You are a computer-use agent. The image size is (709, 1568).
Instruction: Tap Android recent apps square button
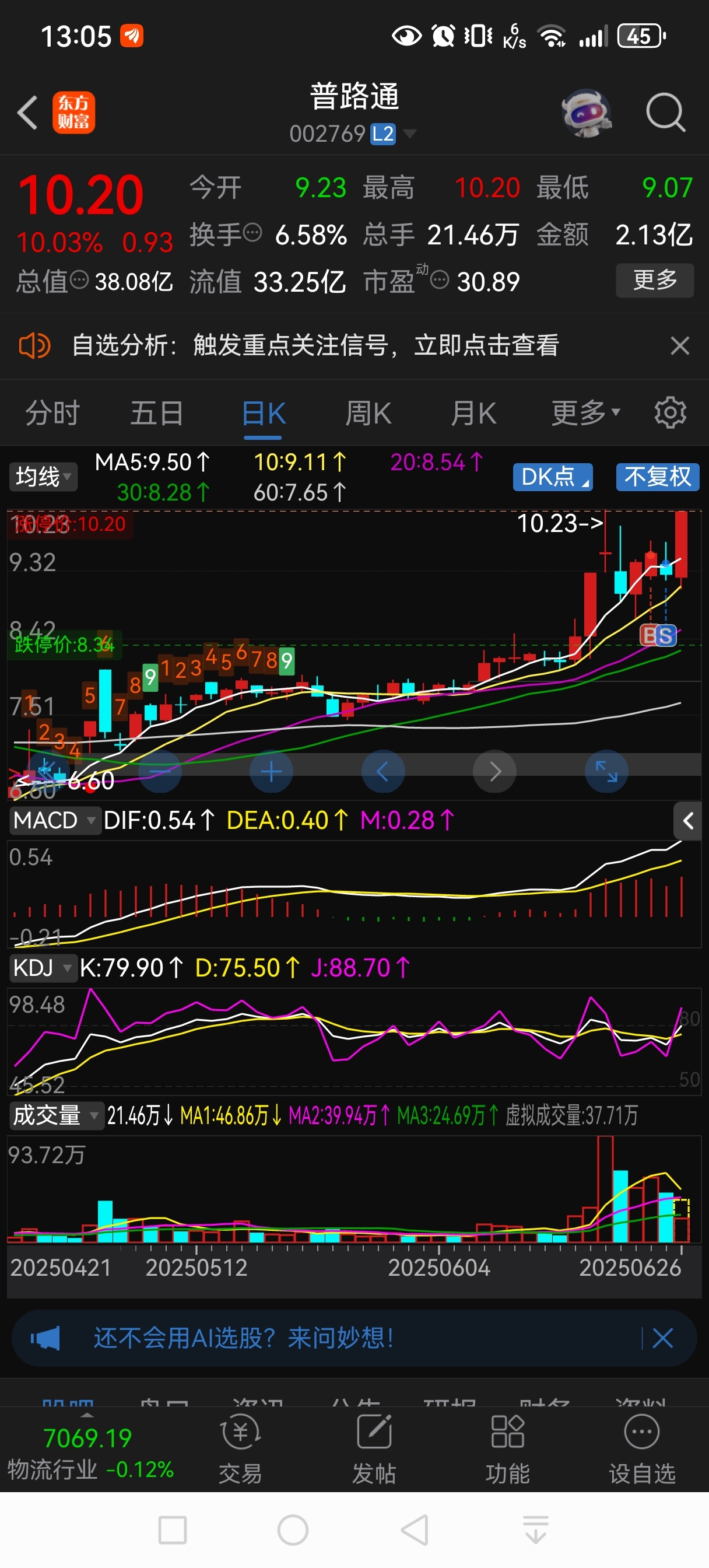point(172,1529)
